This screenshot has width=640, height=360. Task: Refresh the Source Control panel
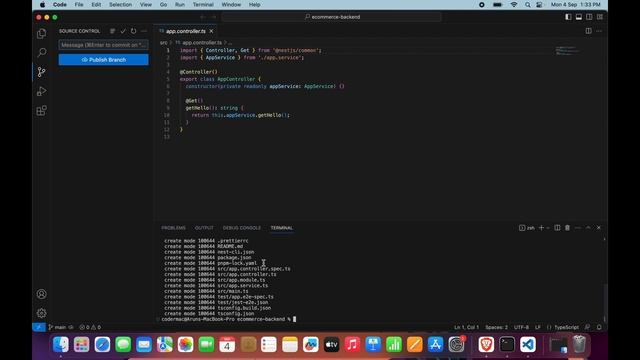[x=133, y=31]
